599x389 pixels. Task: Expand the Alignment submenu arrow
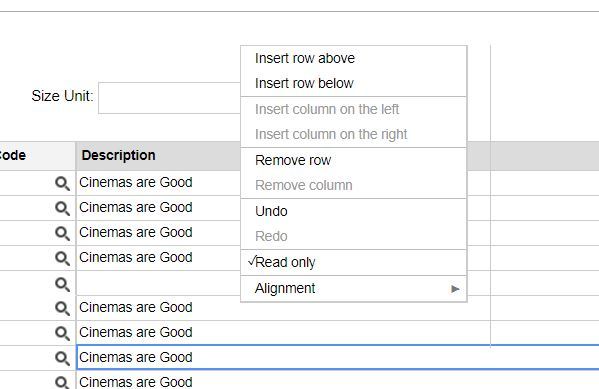[x=455, y=289]
